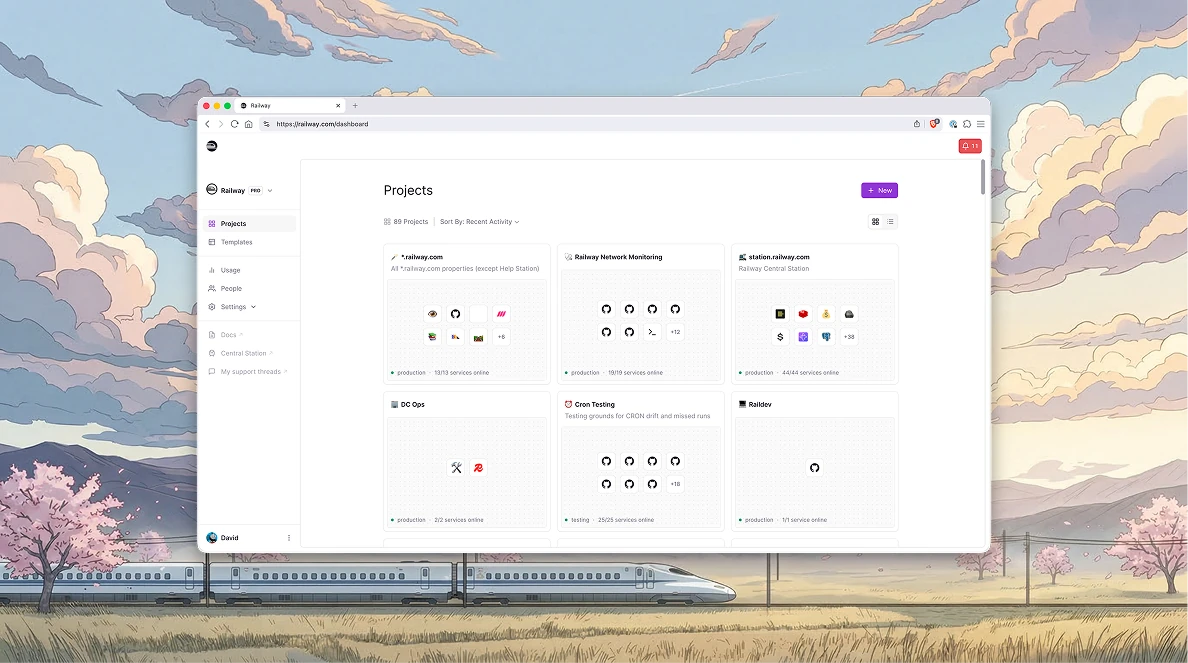This screenshot has width=1188, height=663.
Task: Click the +6 more services badge
Action: tap(501, 337)
